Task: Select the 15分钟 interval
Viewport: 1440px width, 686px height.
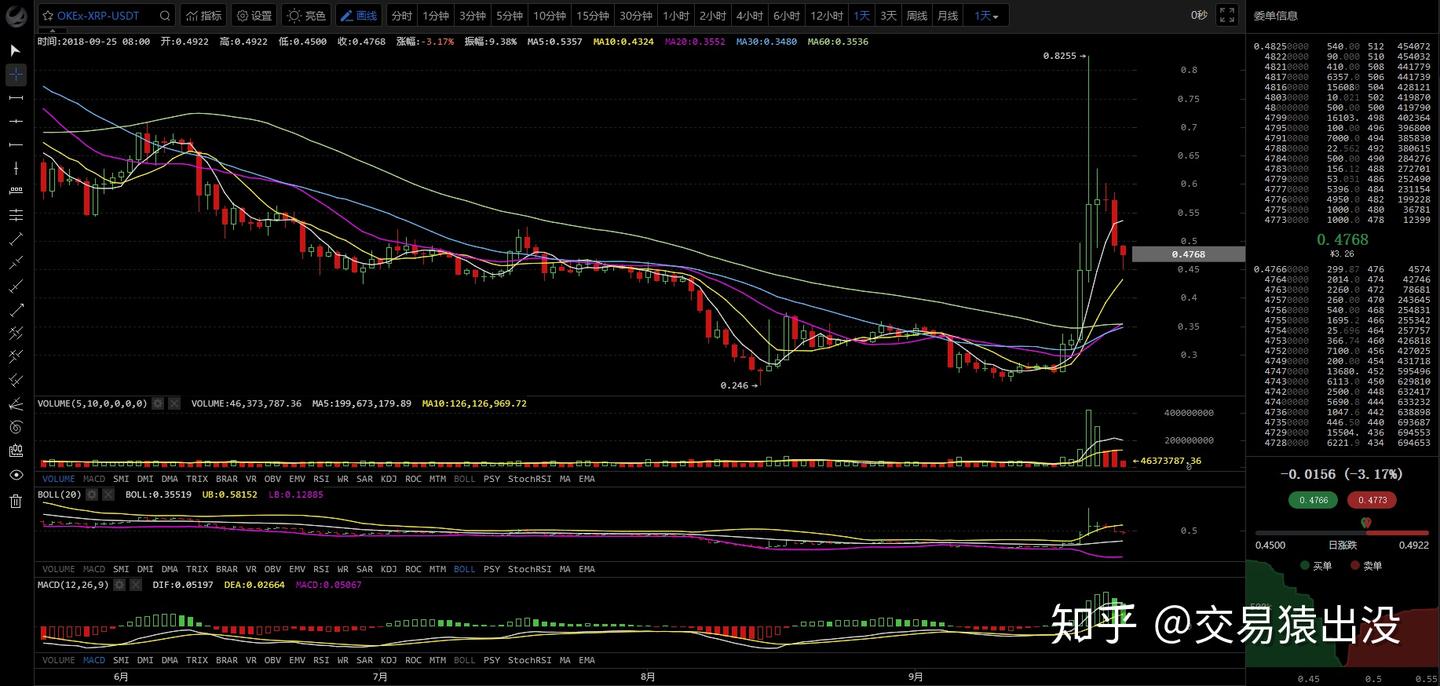Action: tap(593, 16)
